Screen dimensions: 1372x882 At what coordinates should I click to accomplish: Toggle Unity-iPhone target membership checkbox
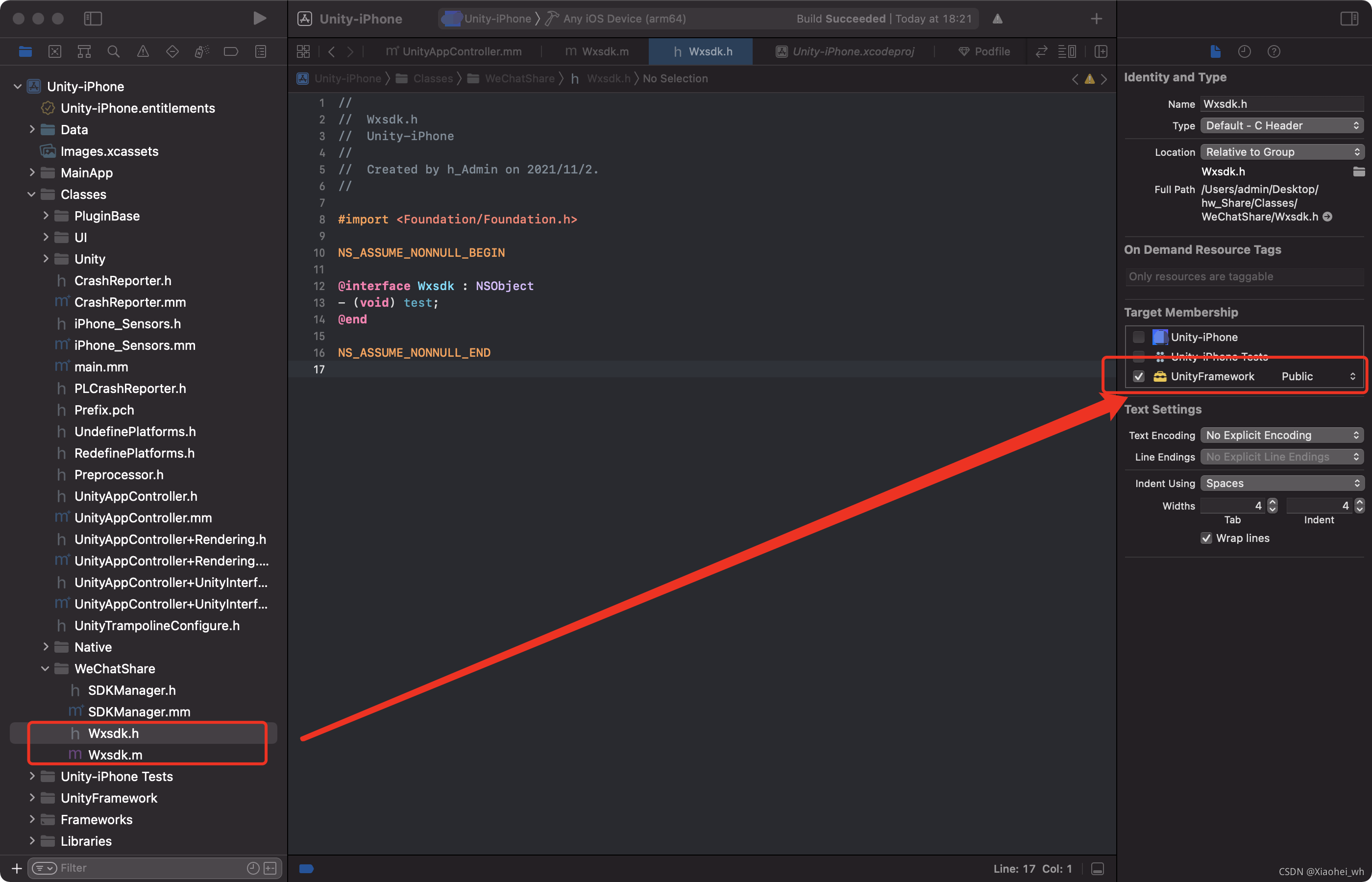[1138, 336]
